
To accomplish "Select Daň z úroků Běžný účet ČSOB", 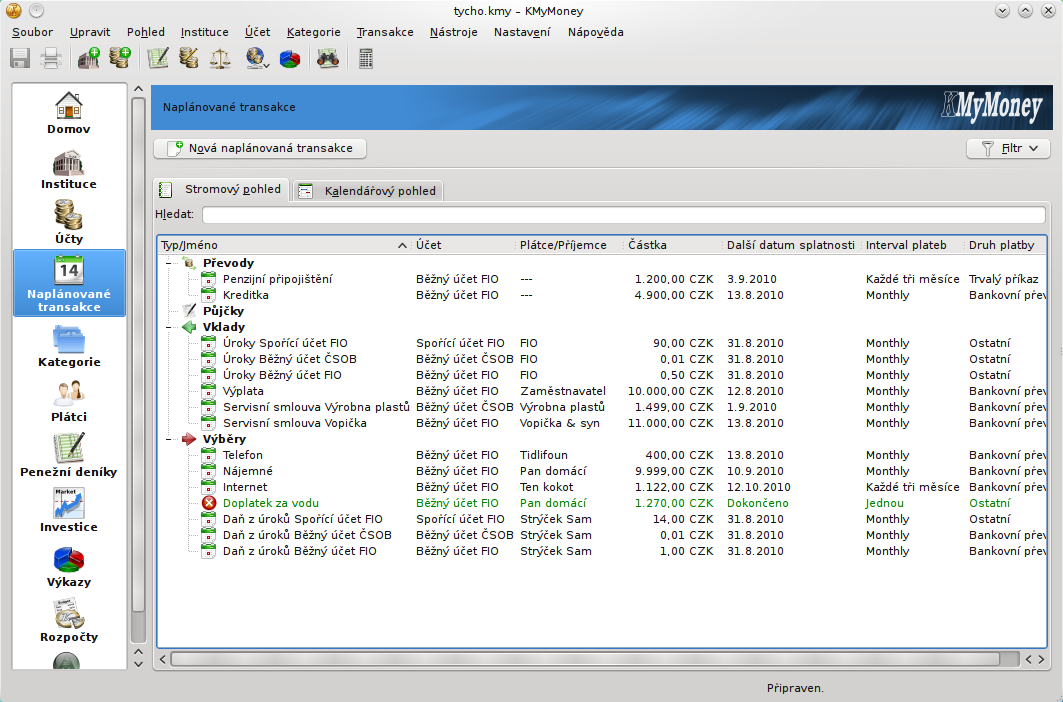I will click(x=602, y=535).
